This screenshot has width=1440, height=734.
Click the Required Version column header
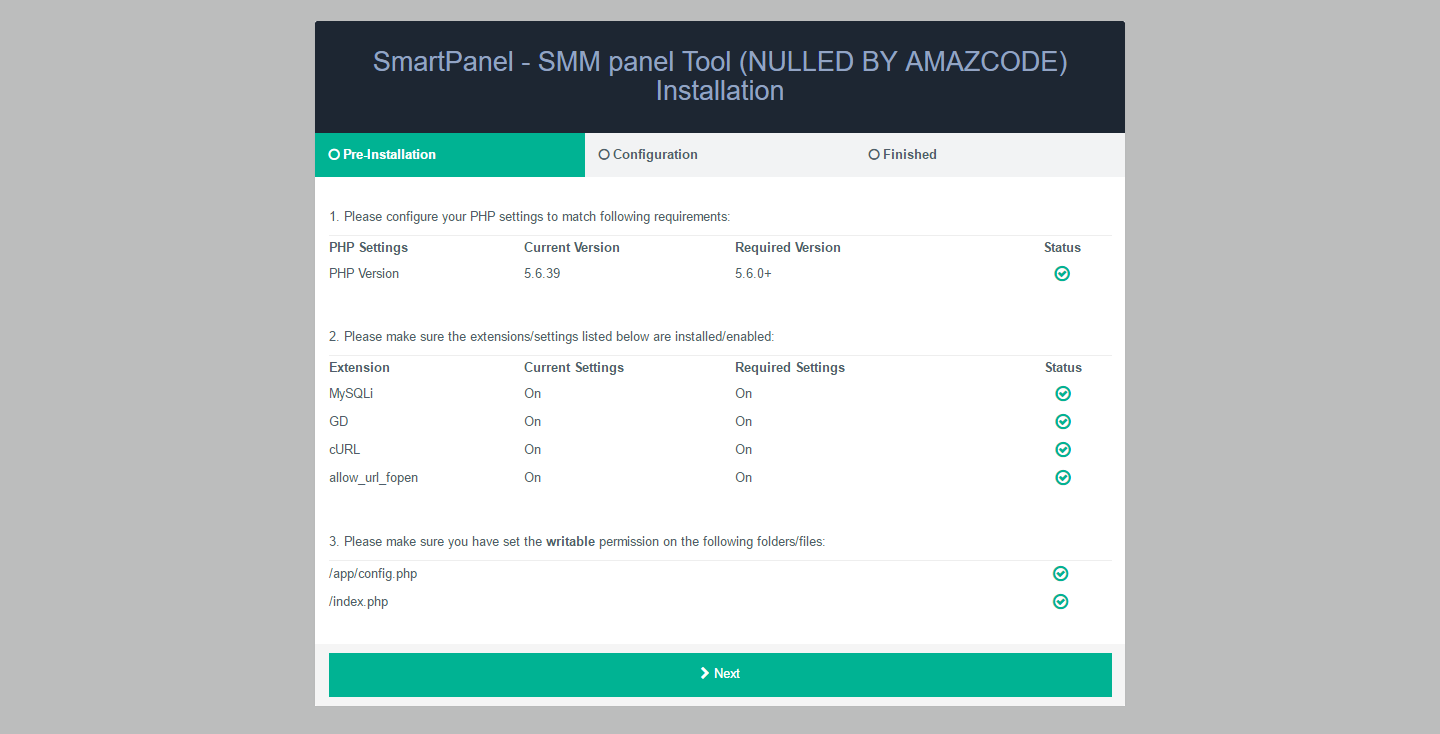click(x=788, y=248)
